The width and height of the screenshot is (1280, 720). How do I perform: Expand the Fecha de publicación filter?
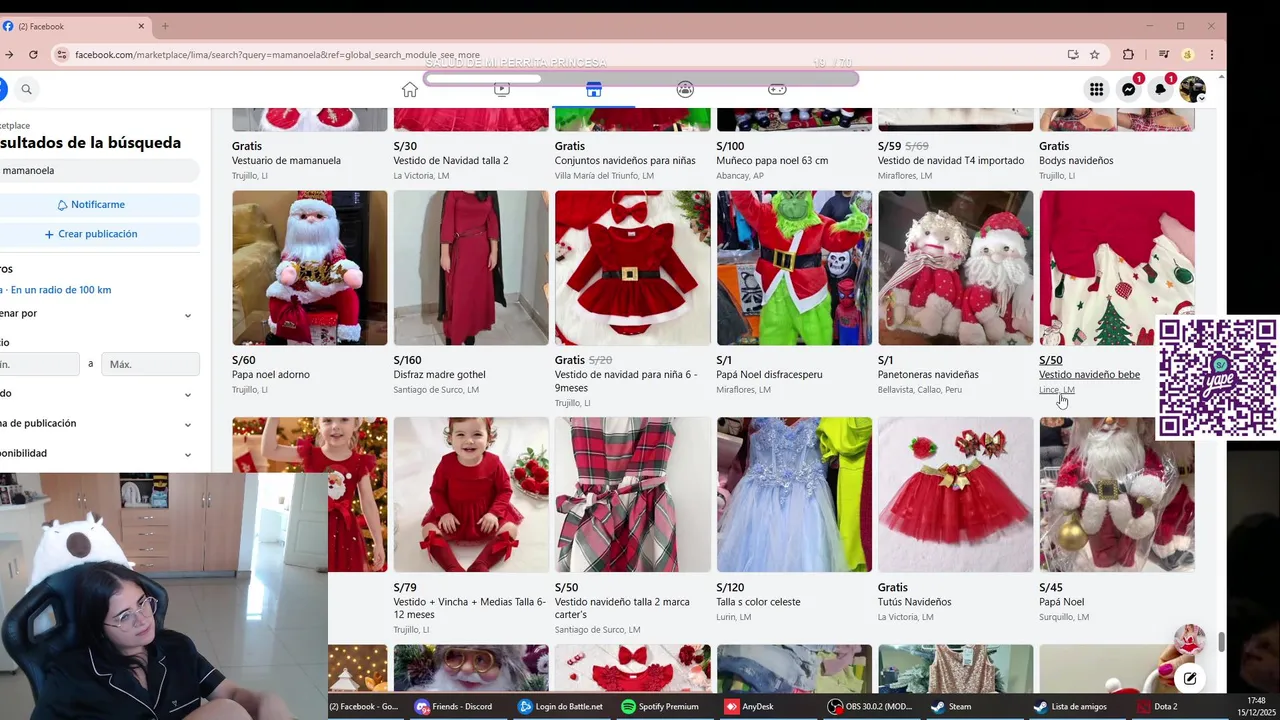pyautogui.click(x=187, y=424)
